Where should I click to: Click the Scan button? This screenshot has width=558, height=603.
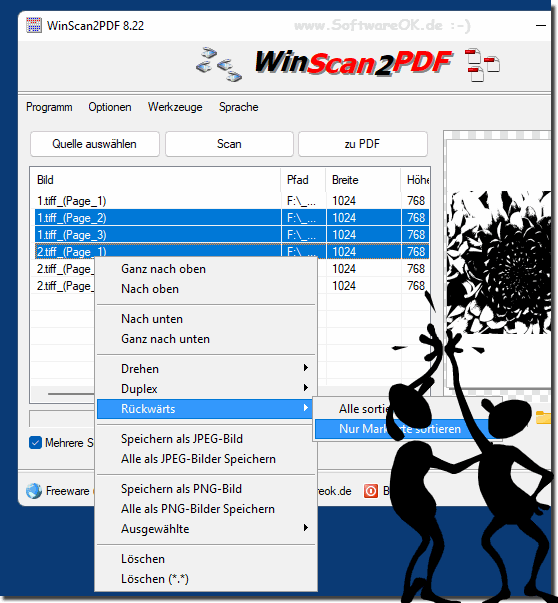coord(229,144)
